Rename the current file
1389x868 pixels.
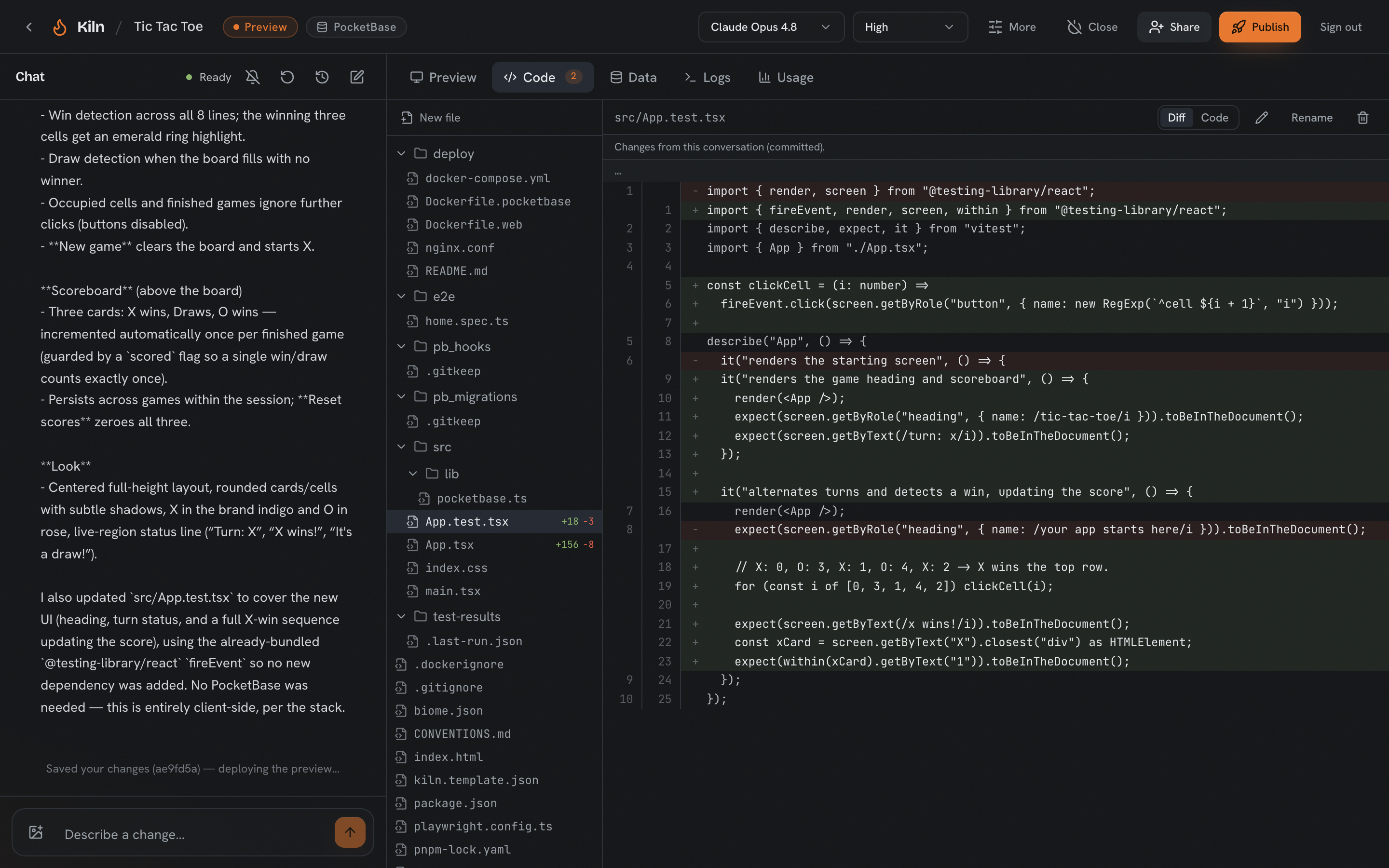click(1311, 118)
